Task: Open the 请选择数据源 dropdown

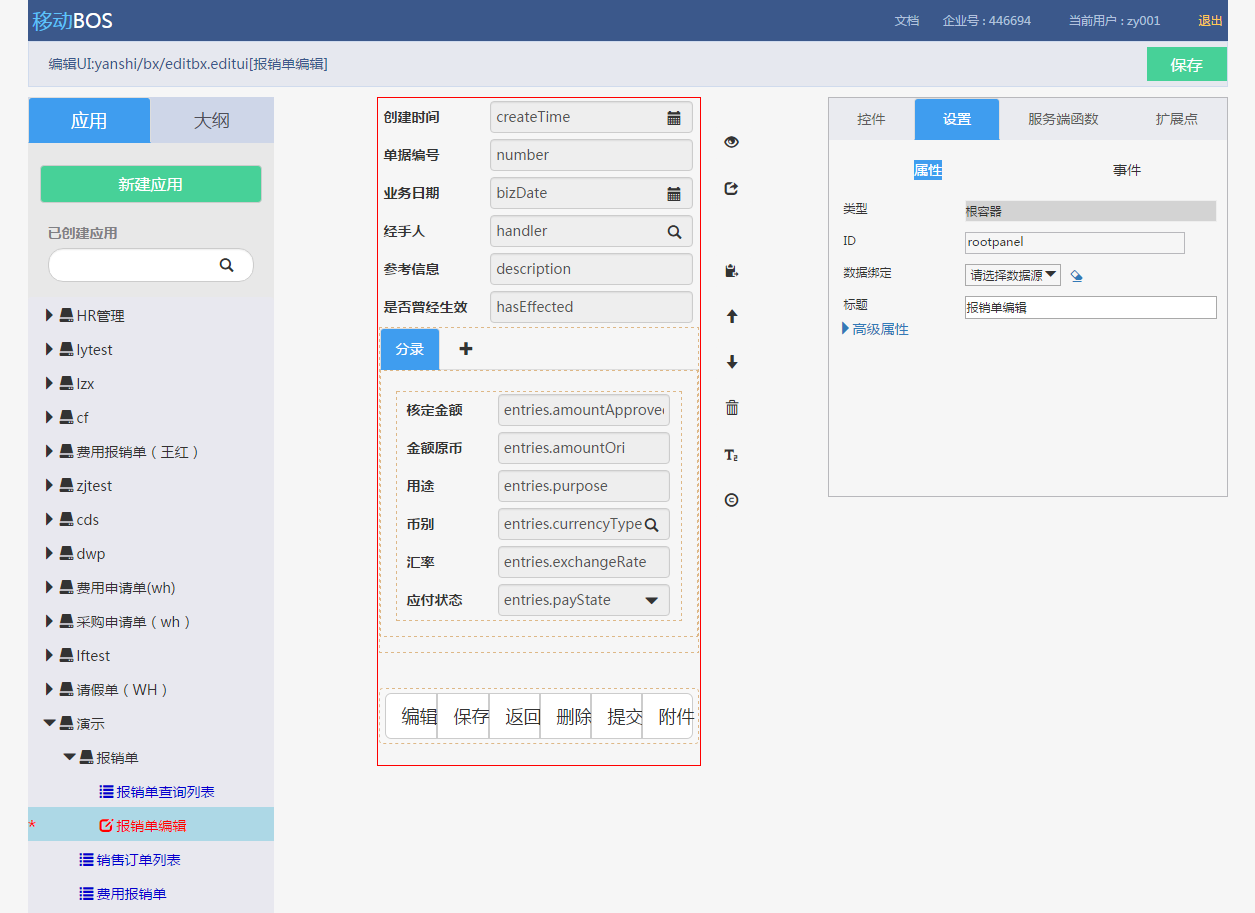Action: pos(1012,274)
